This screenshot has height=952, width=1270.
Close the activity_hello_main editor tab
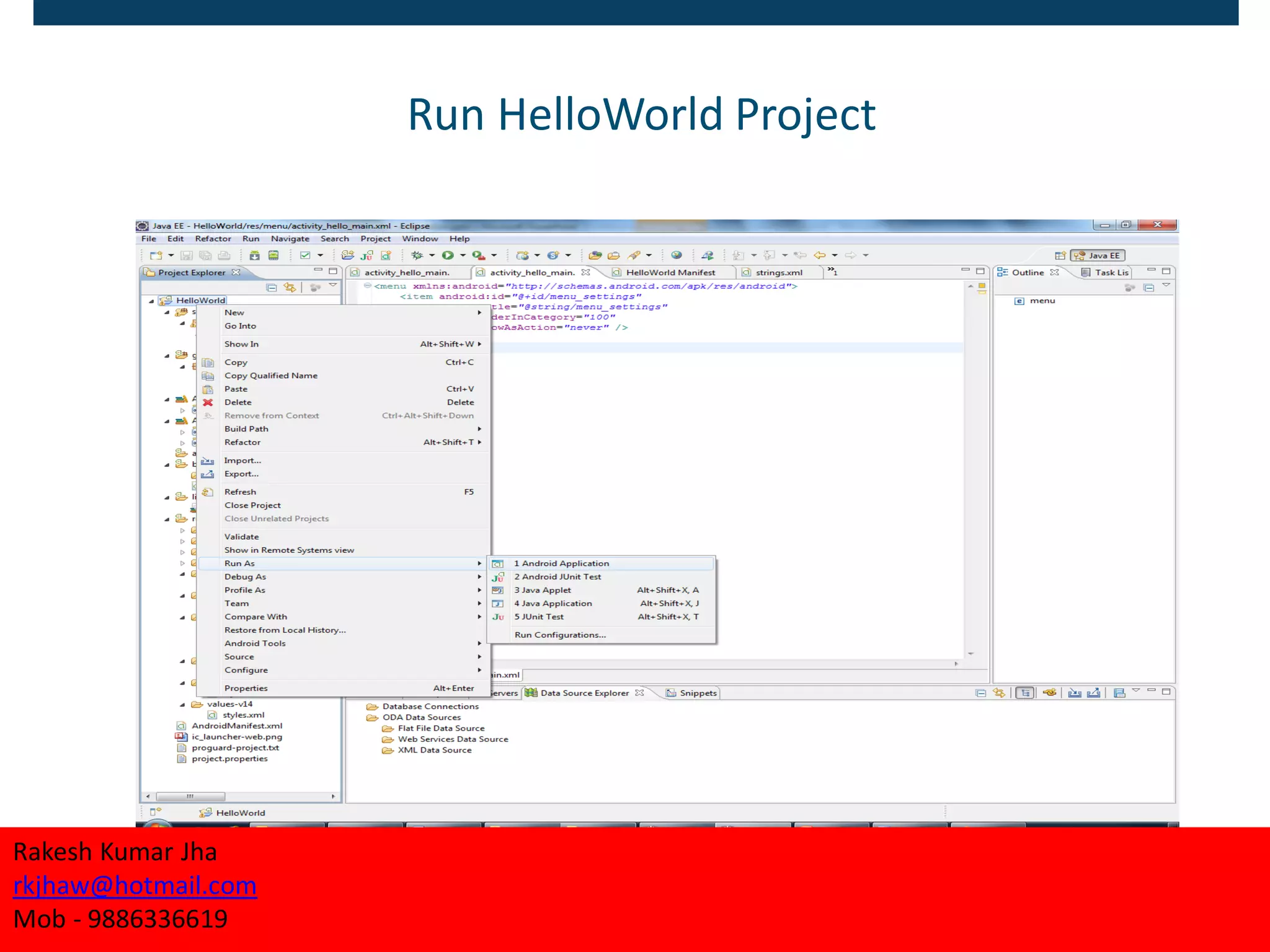585,272
